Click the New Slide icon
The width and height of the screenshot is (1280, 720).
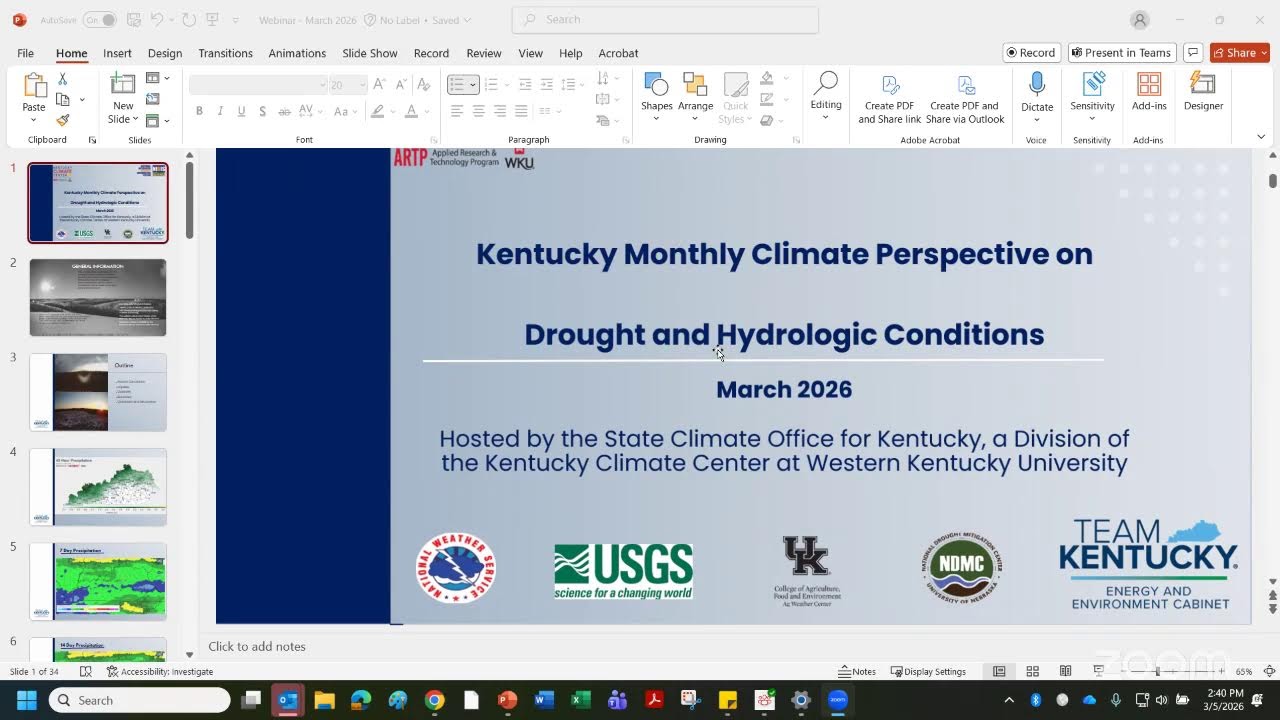pos(123,85)
